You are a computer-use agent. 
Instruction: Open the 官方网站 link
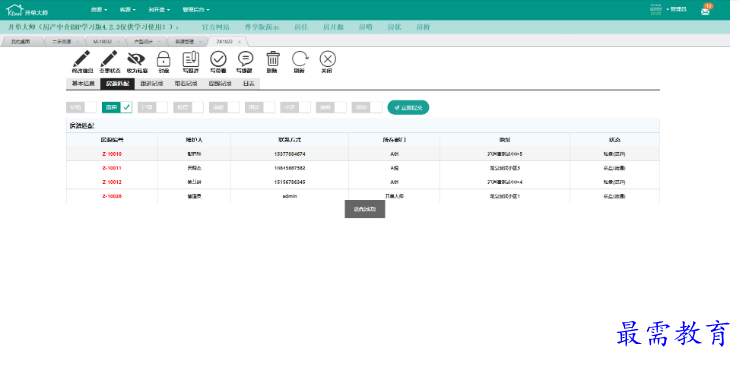coord(216,27)
